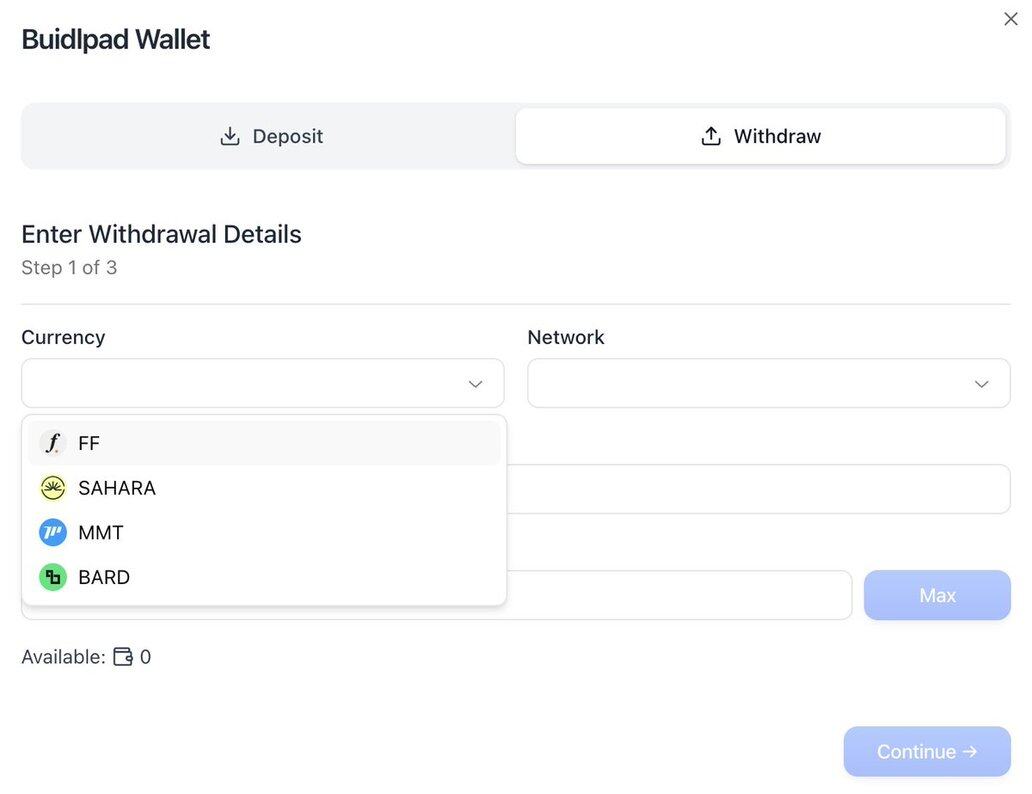Screen dimensions: 1032x794
Task: Pick the MMT text label in the currency list
Action: (101, 533)
